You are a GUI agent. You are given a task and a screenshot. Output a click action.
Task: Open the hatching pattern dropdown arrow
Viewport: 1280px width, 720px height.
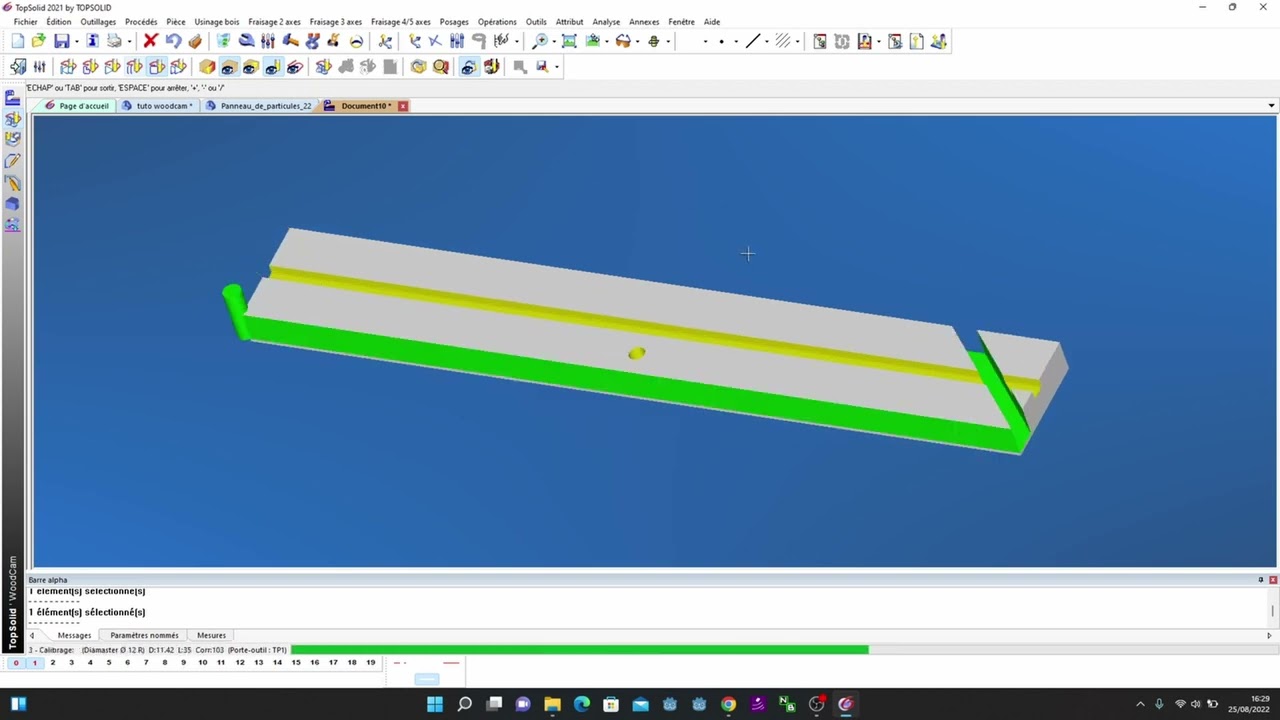coord(797,42)
